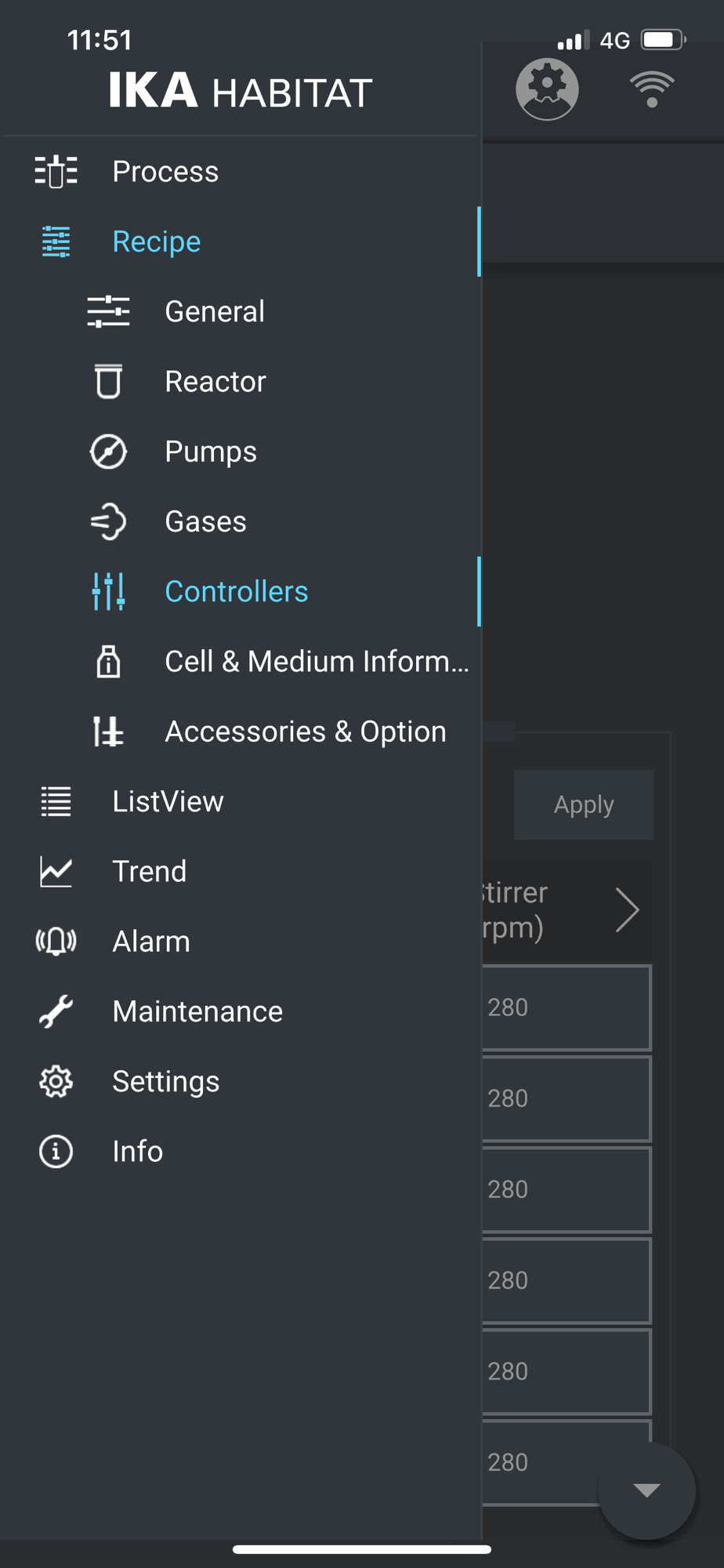Screen dimensions: 724x1568
Task: Tap the Pumps gauge icon
Action: click(x=108, y=452)
